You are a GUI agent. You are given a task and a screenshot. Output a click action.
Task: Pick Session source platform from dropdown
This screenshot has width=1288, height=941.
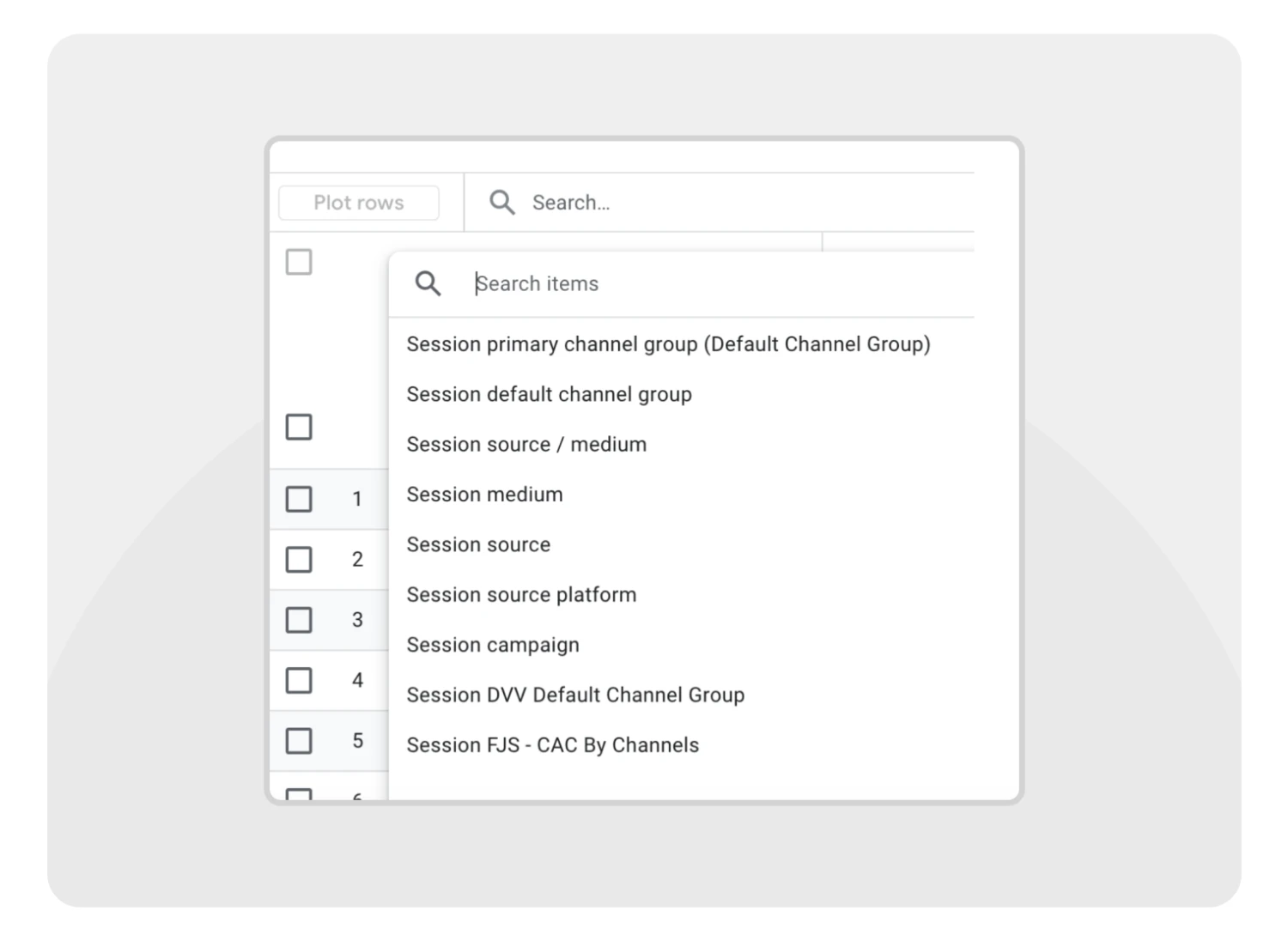pyautogui.click(x=521, y=595)
